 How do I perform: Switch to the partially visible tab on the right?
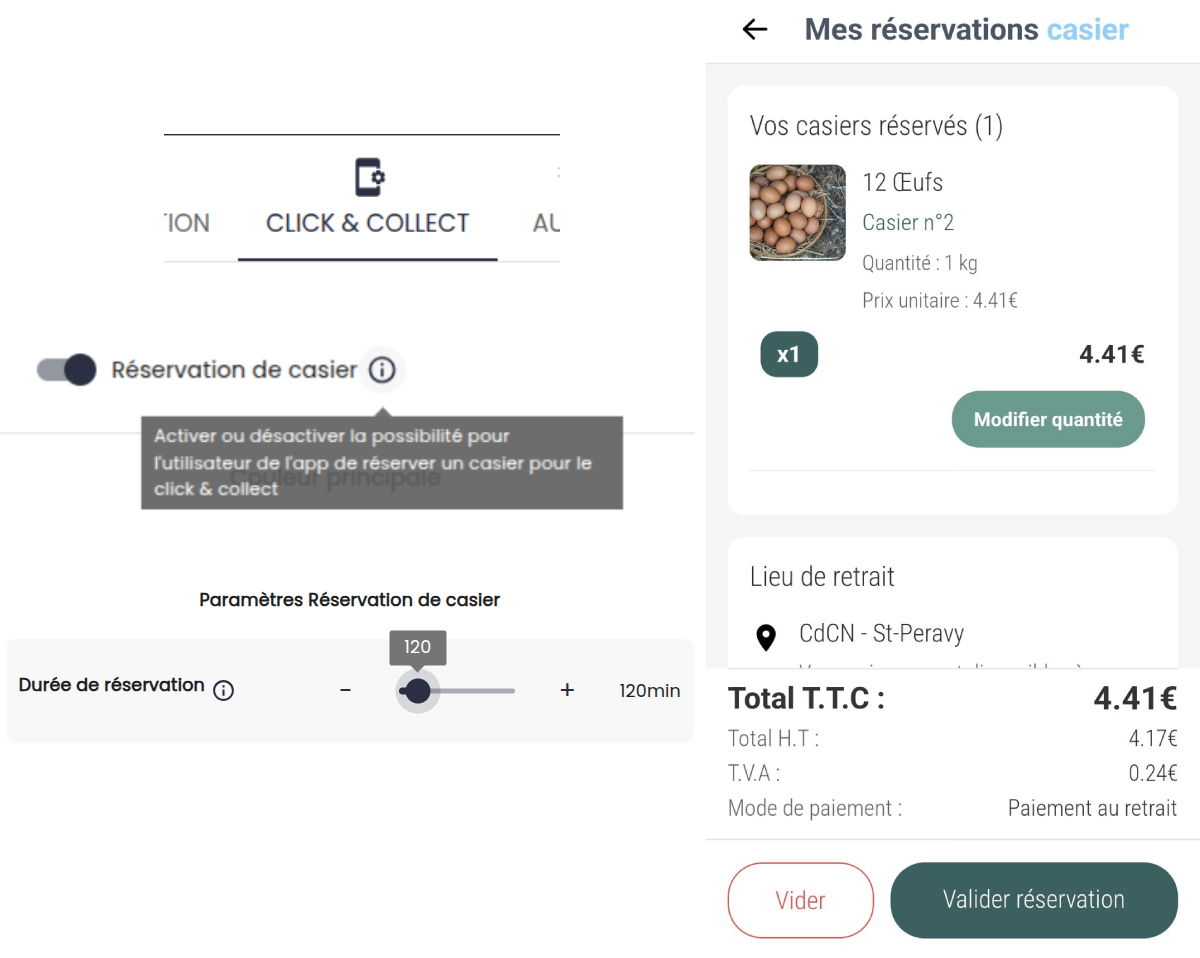point(546,222)
